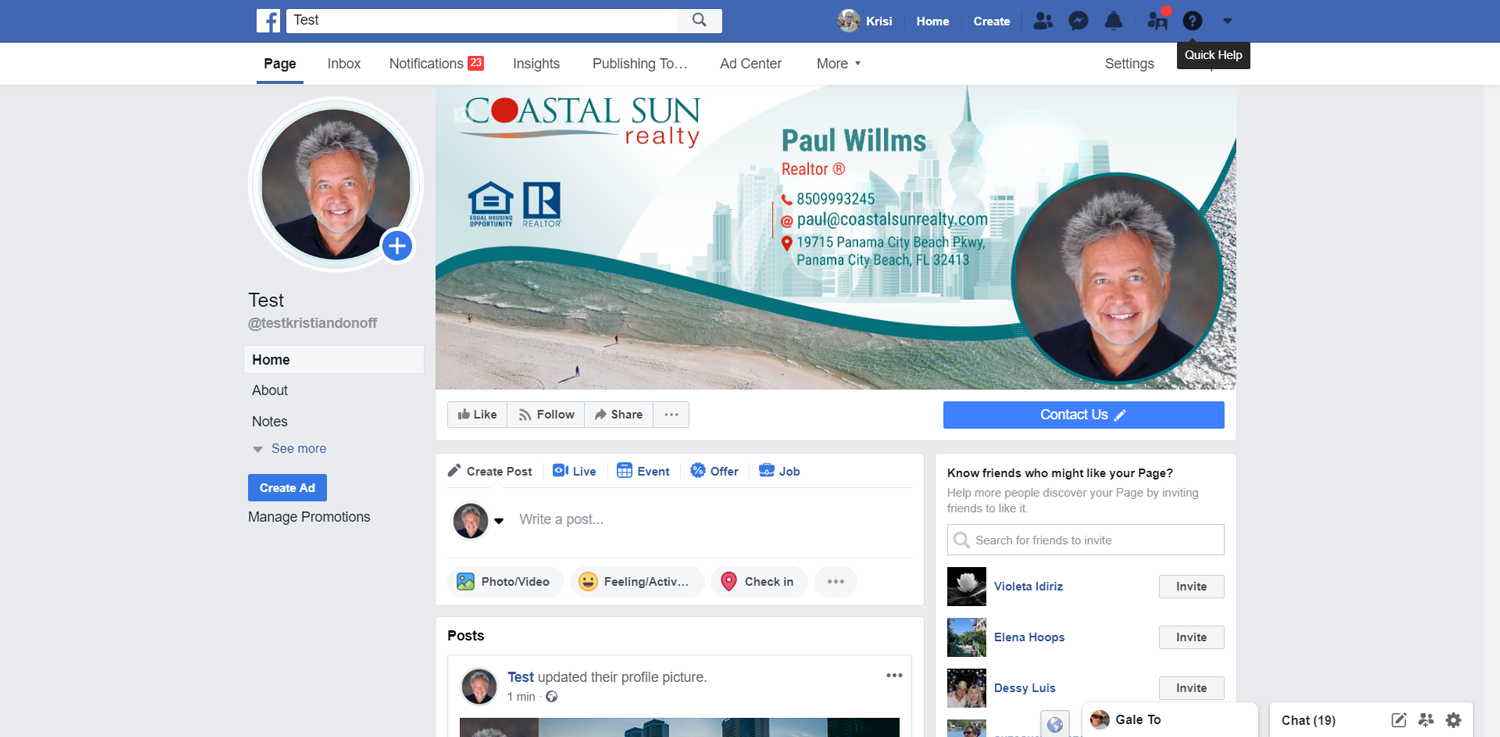Switch to the Insights tab

536,63
